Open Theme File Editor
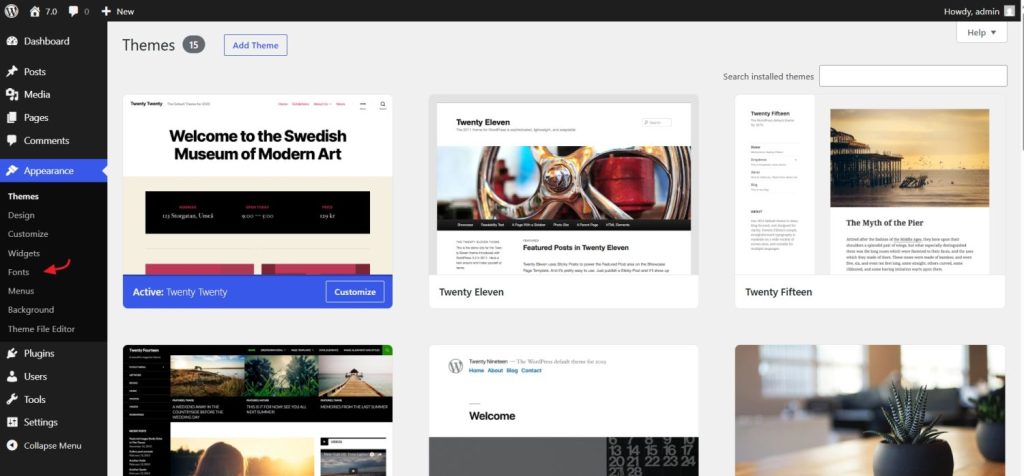This screenshot has height=476, width=1024. [41, 329]
